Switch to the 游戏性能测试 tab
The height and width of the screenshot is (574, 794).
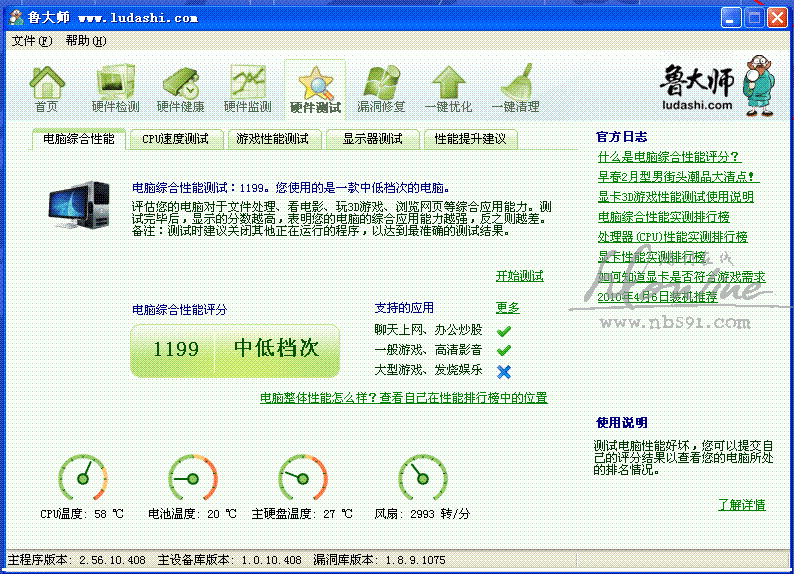272,139
